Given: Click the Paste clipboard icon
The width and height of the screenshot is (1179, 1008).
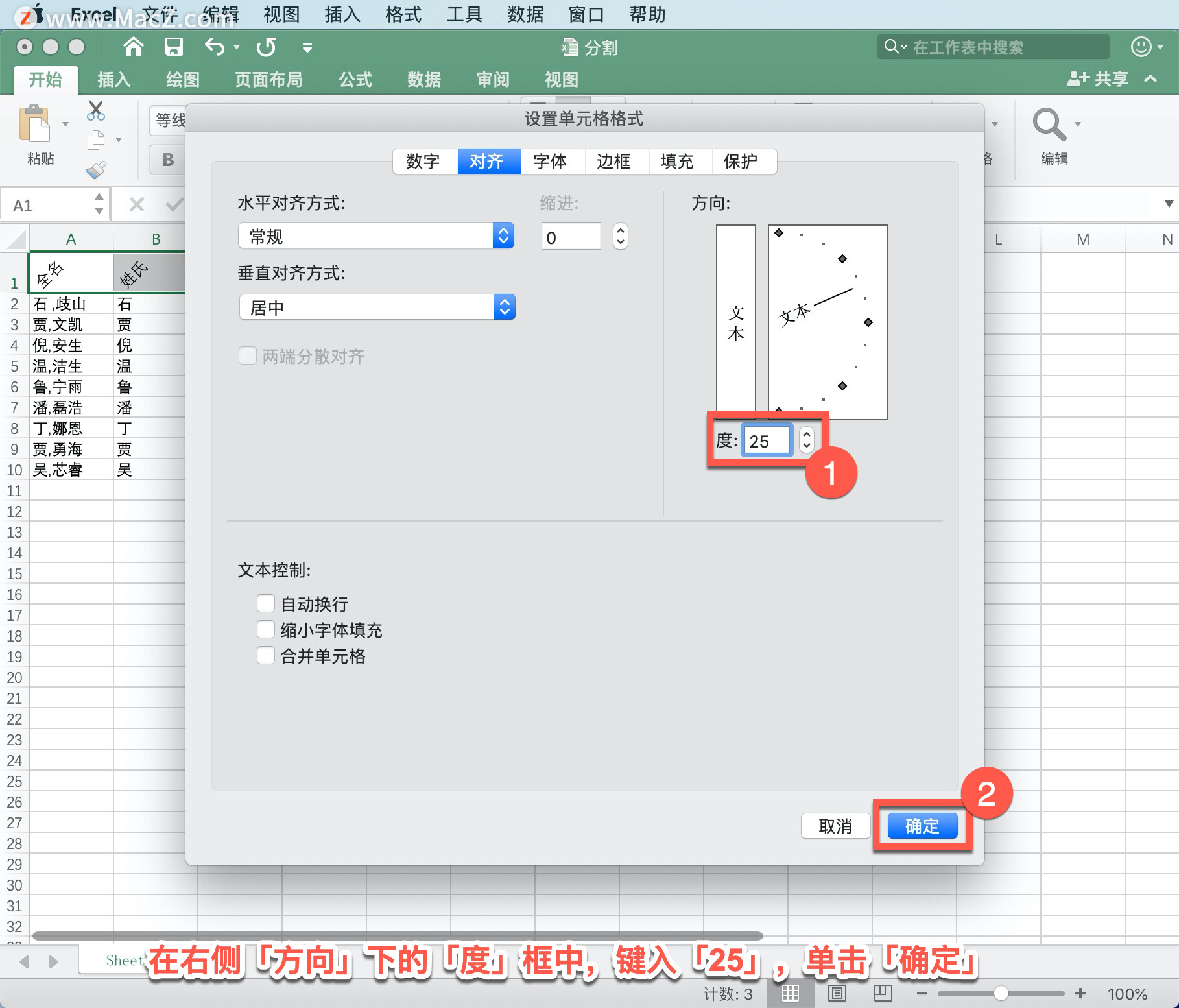Looking at the screenshot, I should [34, 123].
